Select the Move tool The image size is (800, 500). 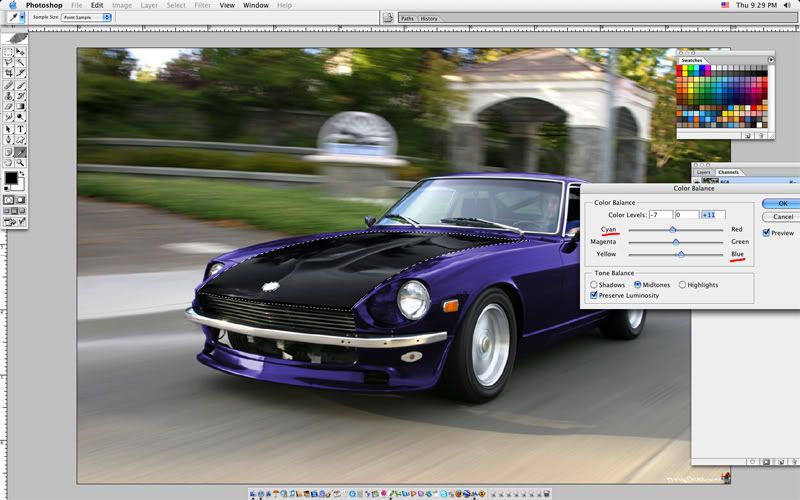tap(21, 51)
